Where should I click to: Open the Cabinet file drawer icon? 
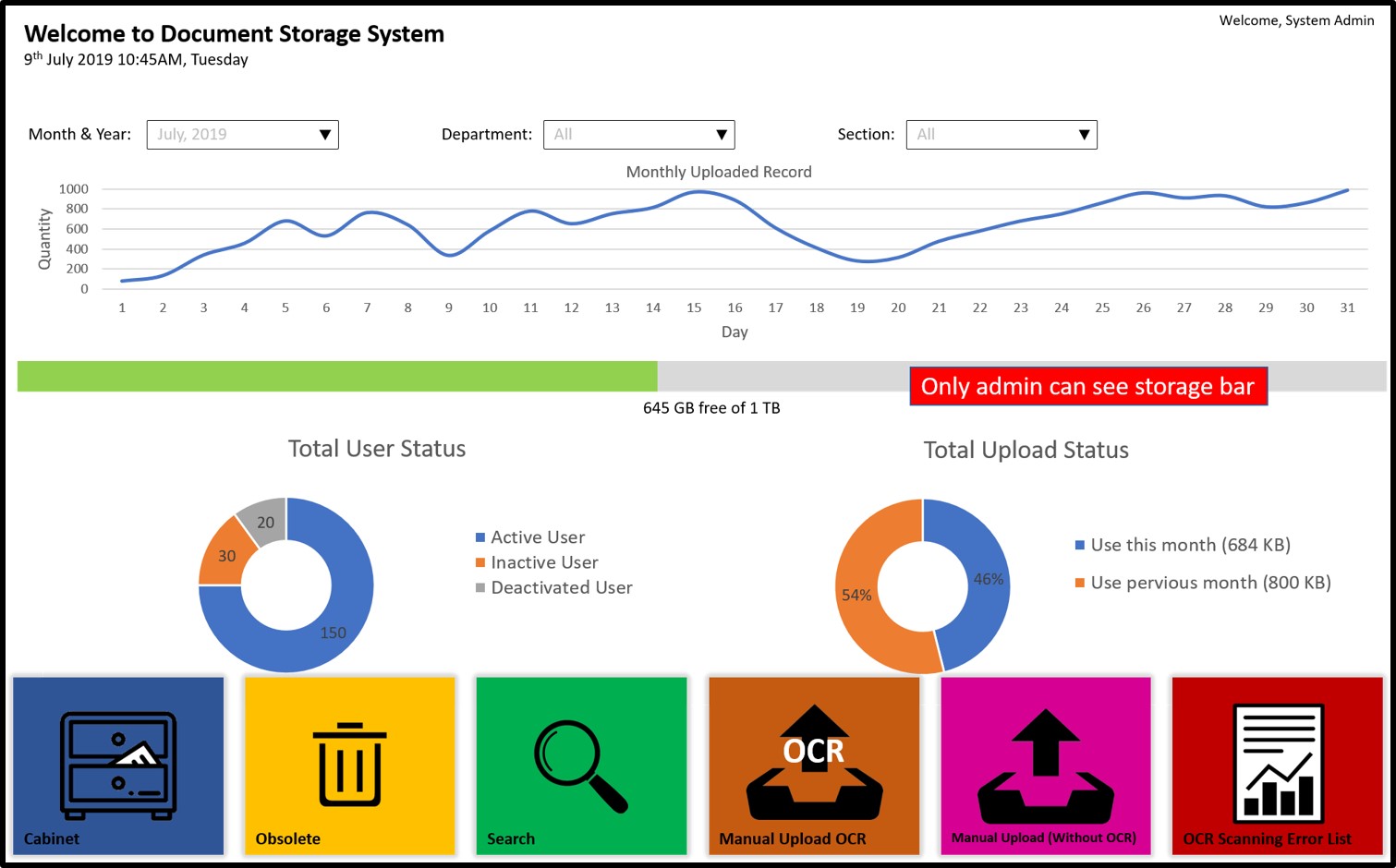click(x=118, y=765)
